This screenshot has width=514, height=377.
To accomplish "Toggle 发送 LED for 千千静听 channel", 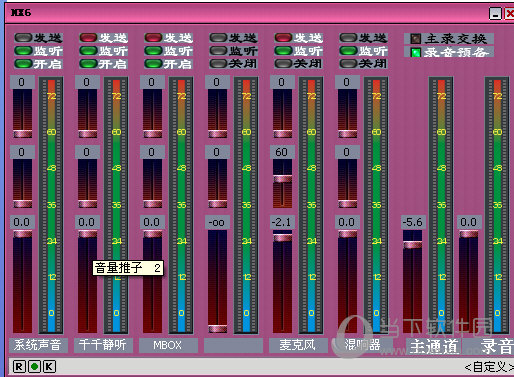I will [x=88, y=38].
